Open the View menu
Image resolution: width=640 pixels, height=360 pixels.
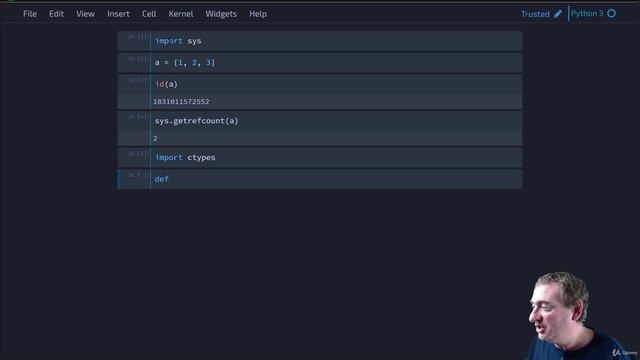click(x=85, y=14)
